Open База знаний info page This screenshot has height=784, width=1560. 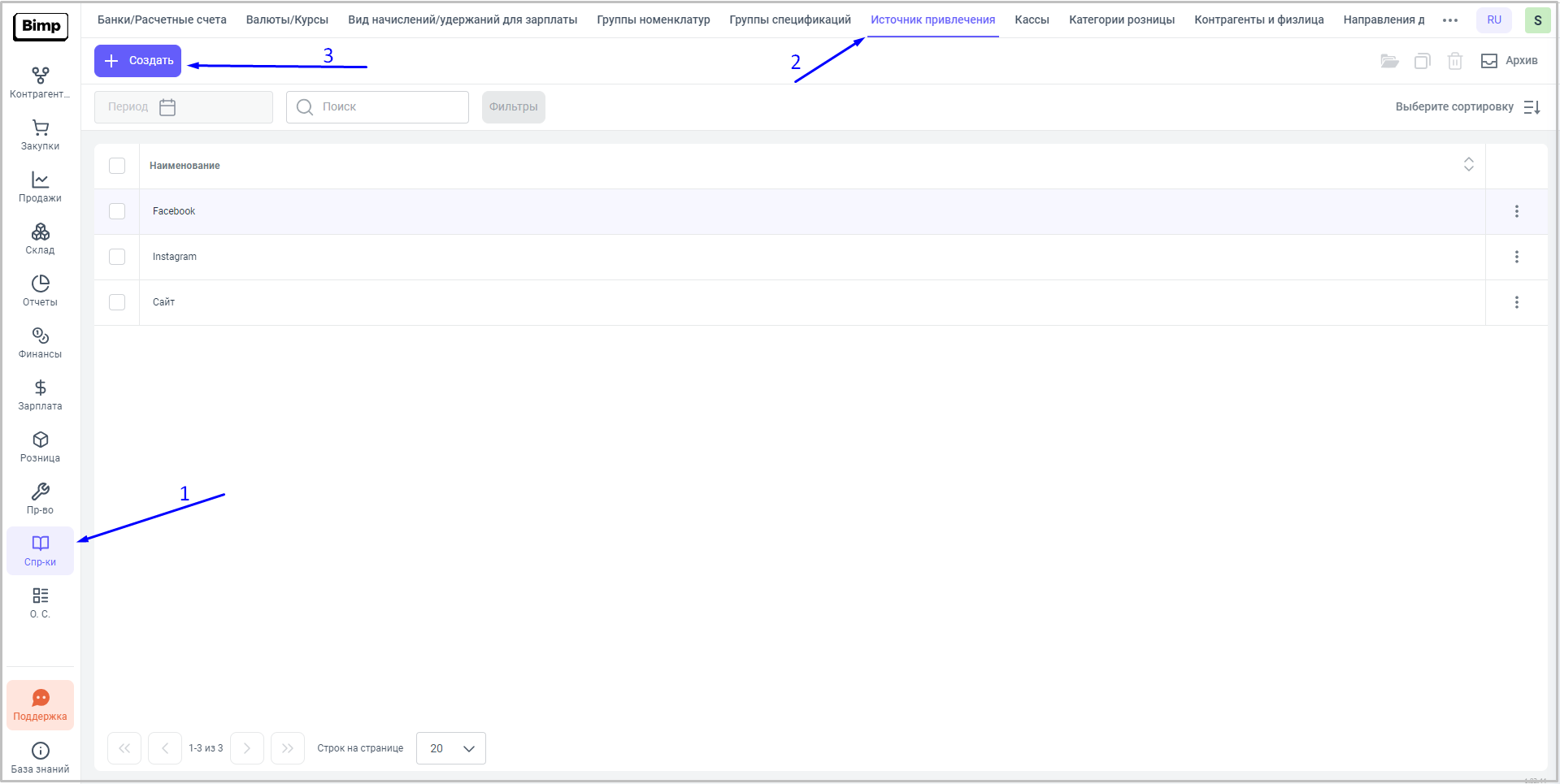coord(40,757)
